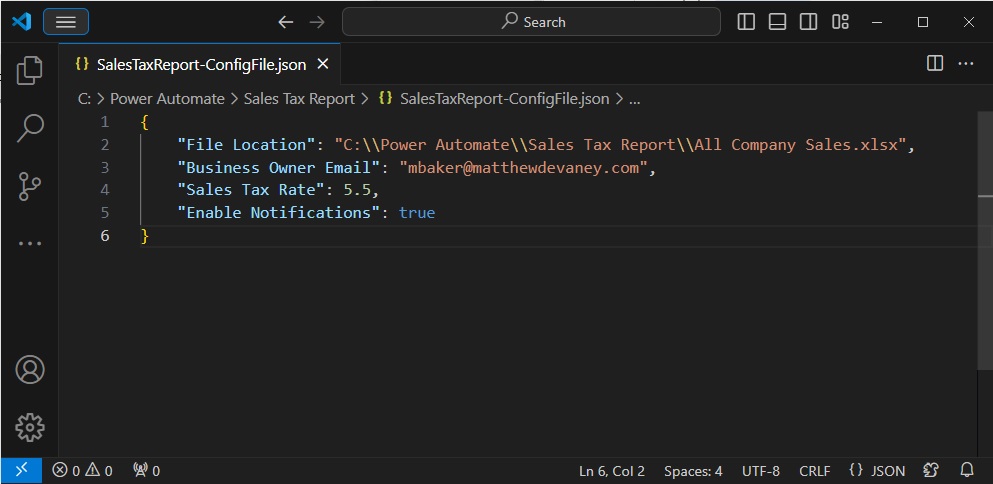Click the Search command center box
This screenshot has height=484, width=993.
click(531, 22)
